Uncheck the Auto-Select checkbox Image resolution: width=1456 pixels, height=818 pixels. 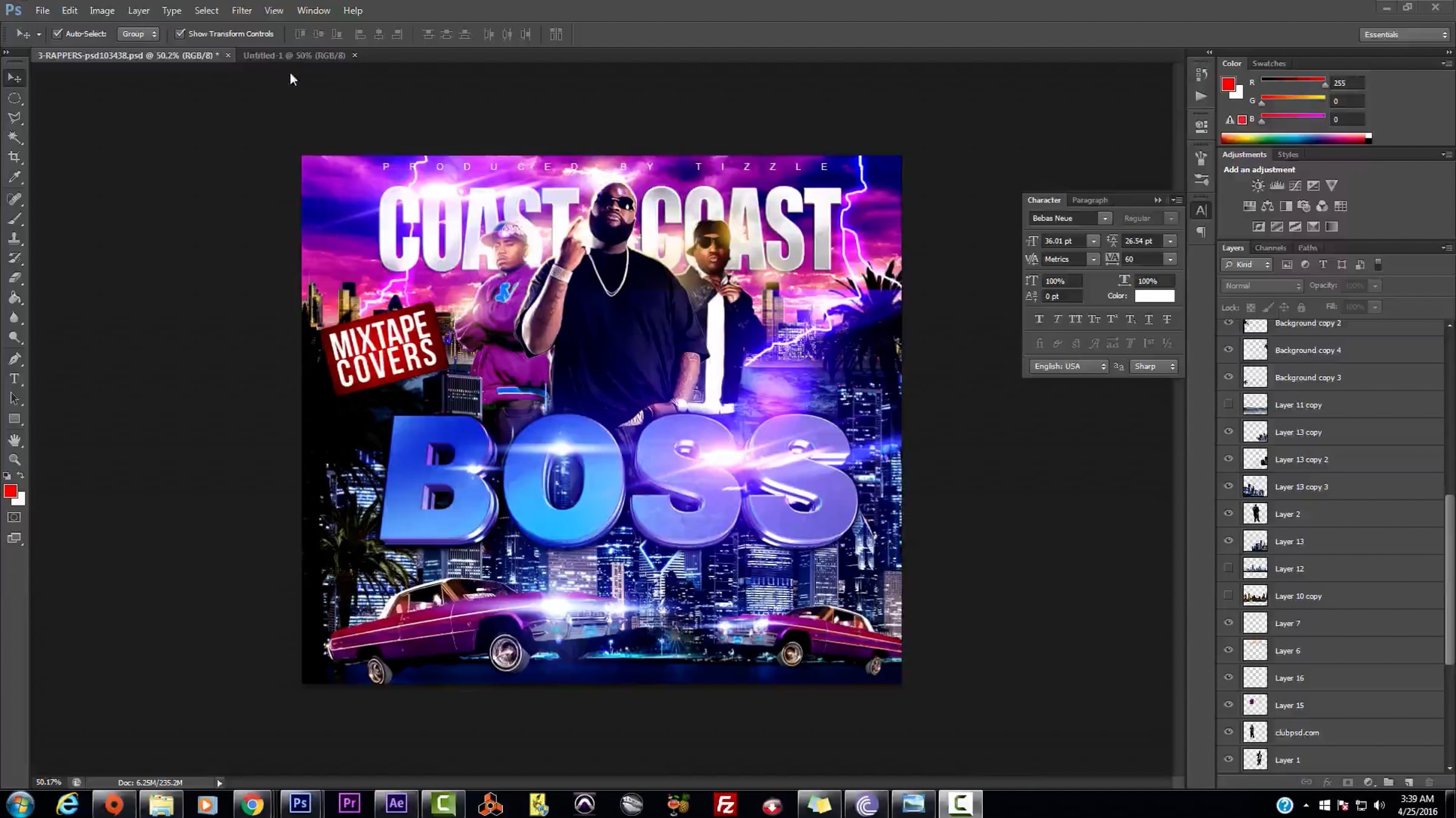[x=58, y=34]
